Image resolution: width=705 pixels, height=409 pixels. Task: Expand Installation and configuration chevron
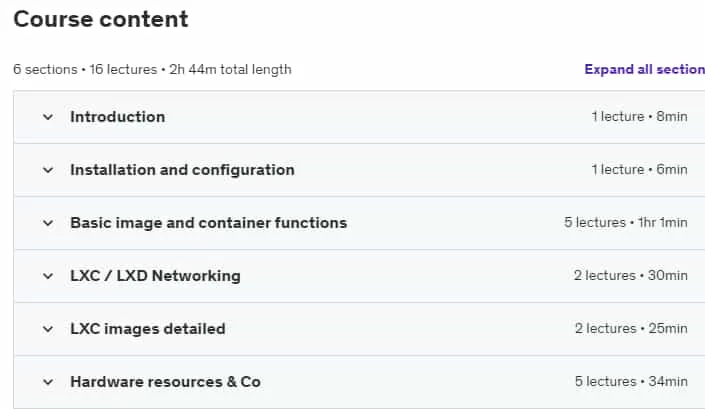tap(48, 170)
